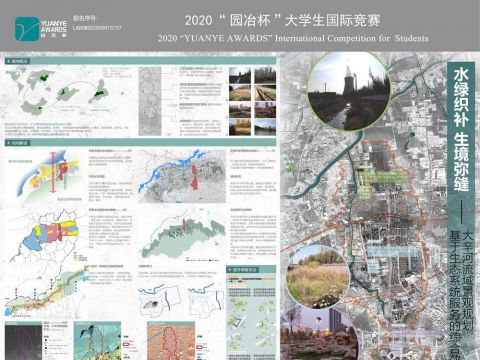Image resolution: width=480 pixels, height=360 pixels.
Task: Click the English subtitle YUANYE AWARDS International Competition for Students
Action: tap(293, 38)
